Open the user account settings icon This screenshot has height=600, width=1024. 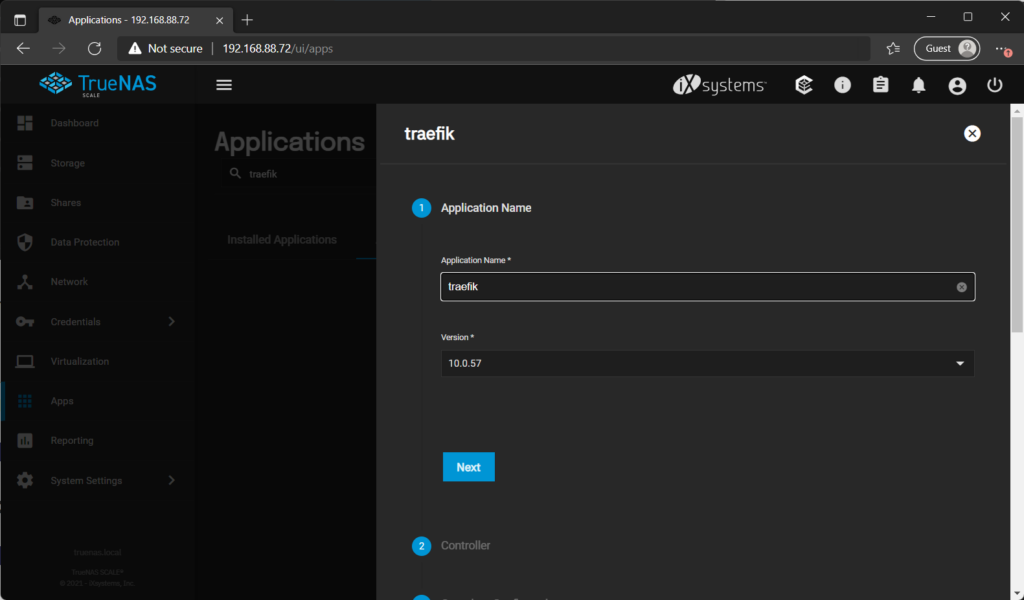pyautogui.click(x=957, y=86)
